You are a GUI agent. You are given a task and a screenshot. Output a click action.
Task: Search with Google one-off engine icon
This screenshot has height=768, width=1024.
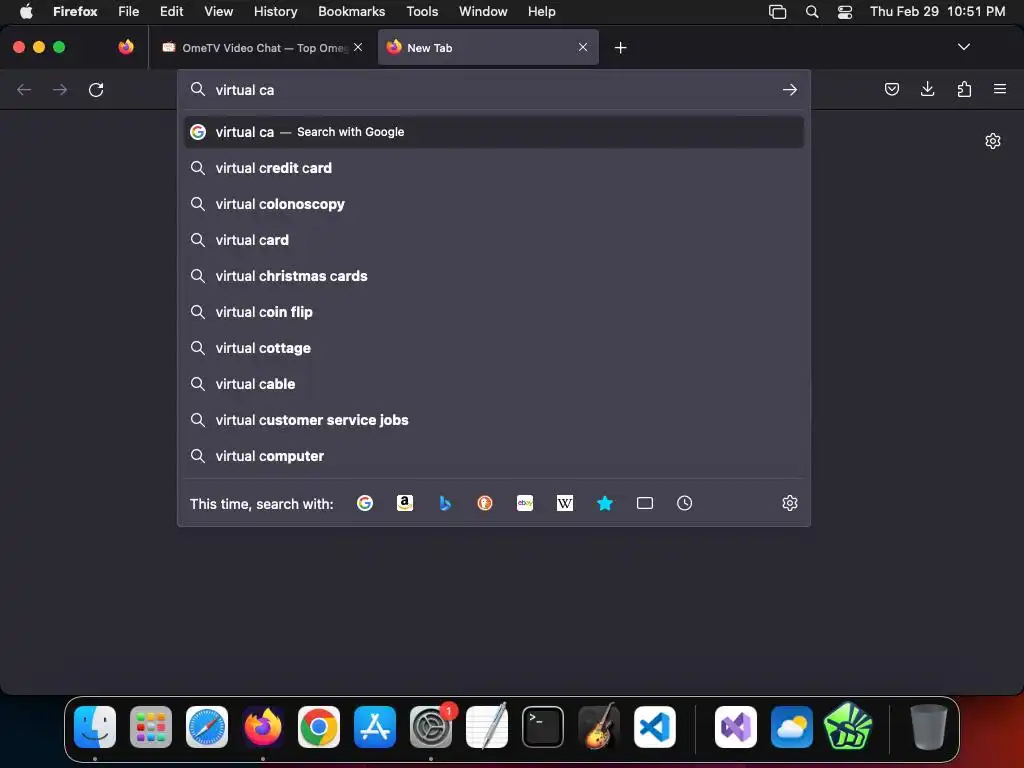[365, 503]
